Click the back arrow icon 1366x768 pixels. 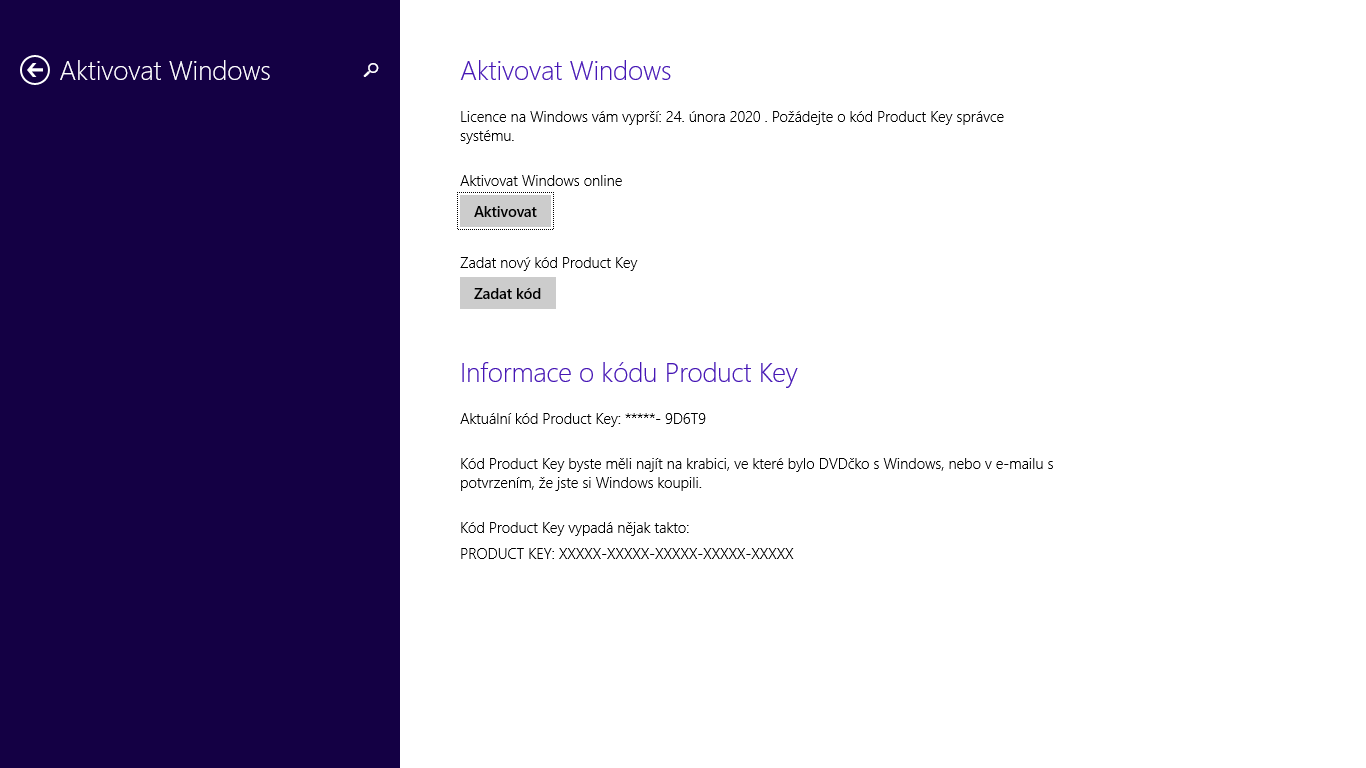pos(35,70)
